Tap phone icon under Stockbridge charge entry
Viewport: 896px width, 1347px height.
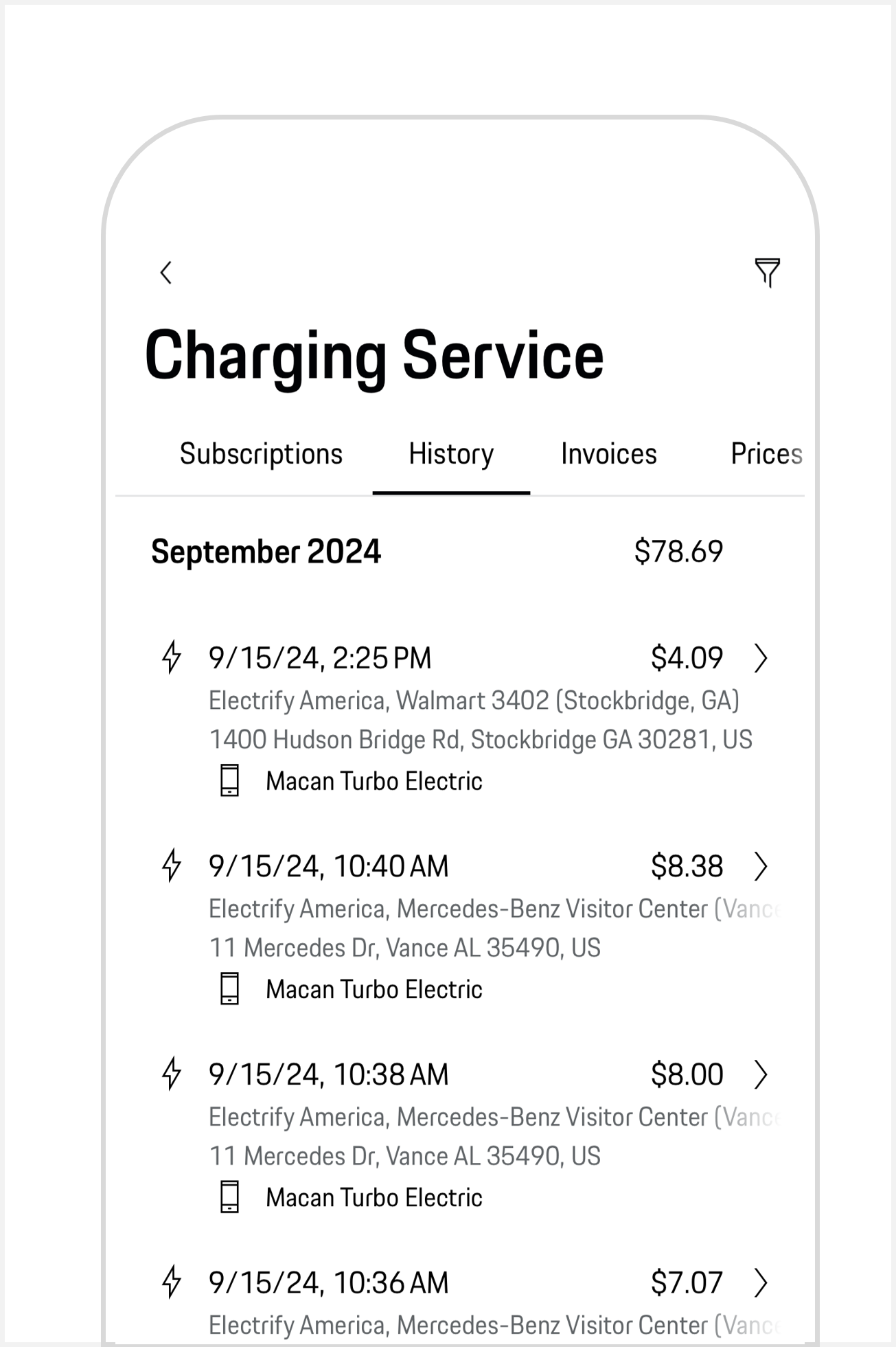pyautogui.click(x=229, y=780)
